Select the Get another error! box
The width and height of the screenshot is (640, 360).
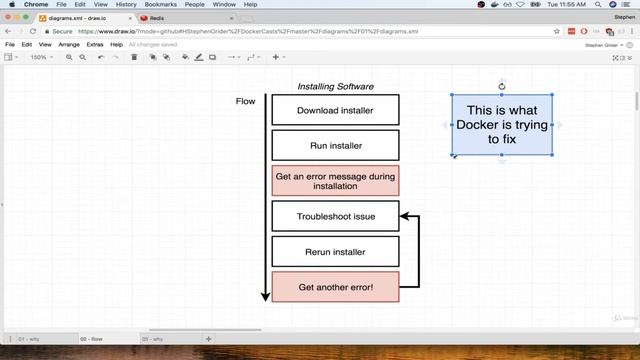click(336, 287)
